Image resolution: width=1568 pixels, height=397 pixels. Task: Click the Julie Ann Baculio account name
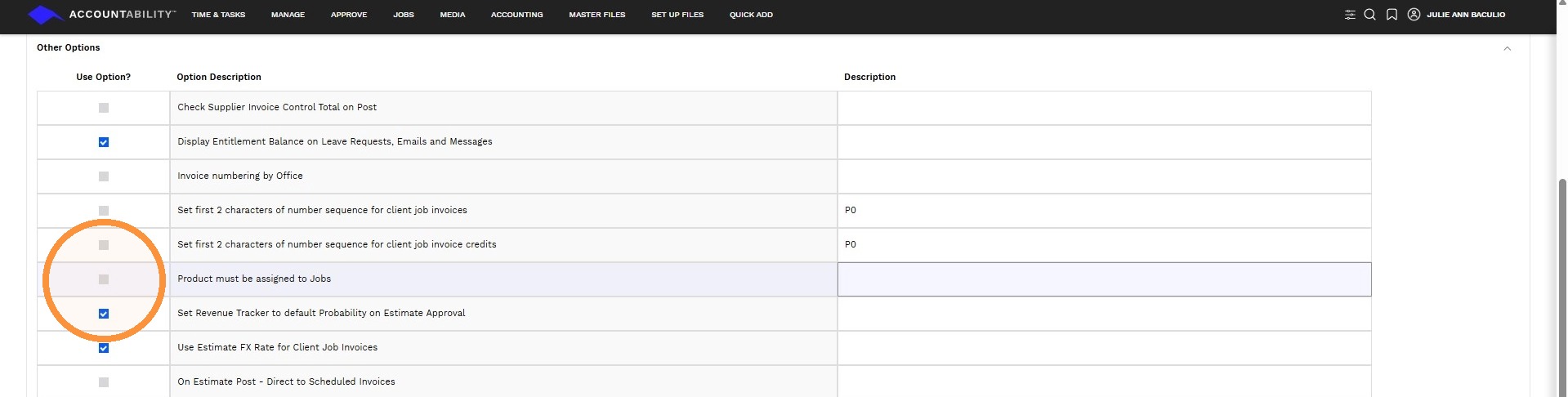pyautogui.click(x=1466, y=15)
